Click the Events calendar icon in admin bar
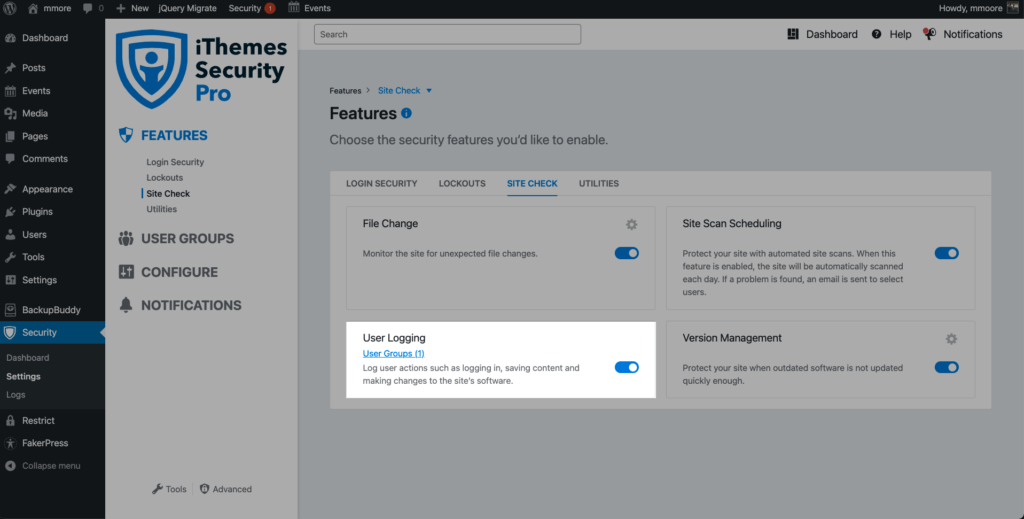 point(294,8)
